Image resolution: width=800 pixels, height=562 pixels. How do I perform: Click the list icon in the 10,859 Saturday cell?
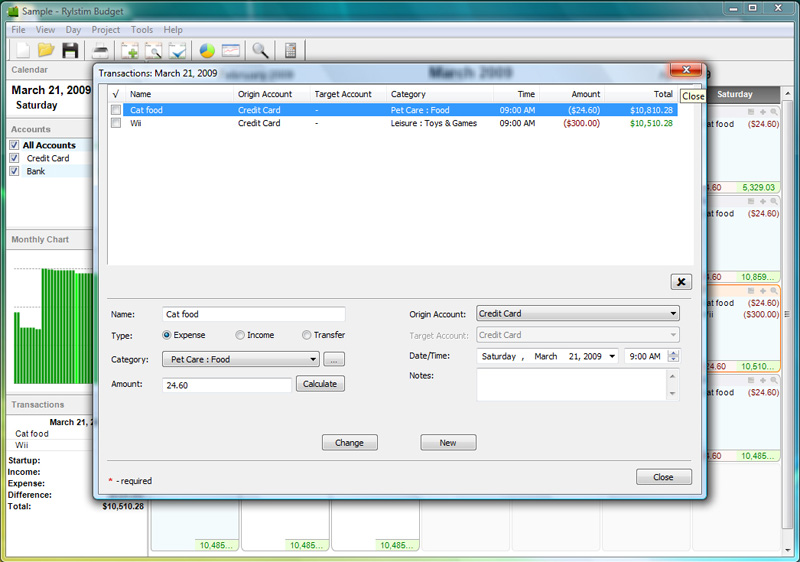pyautogui.click(x=751, y=201)
